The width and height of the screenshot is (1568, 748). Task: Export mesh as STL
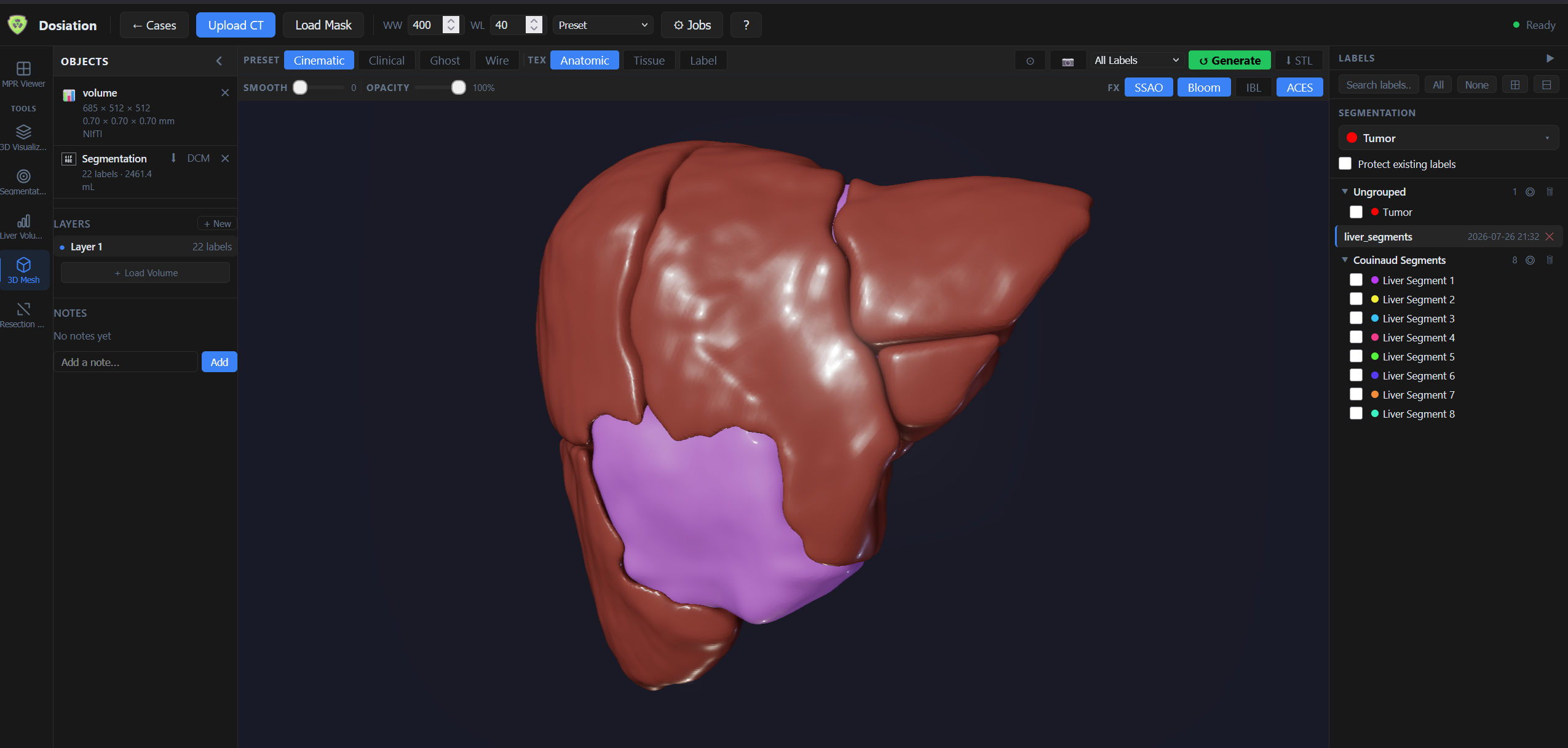[1299, 60]
